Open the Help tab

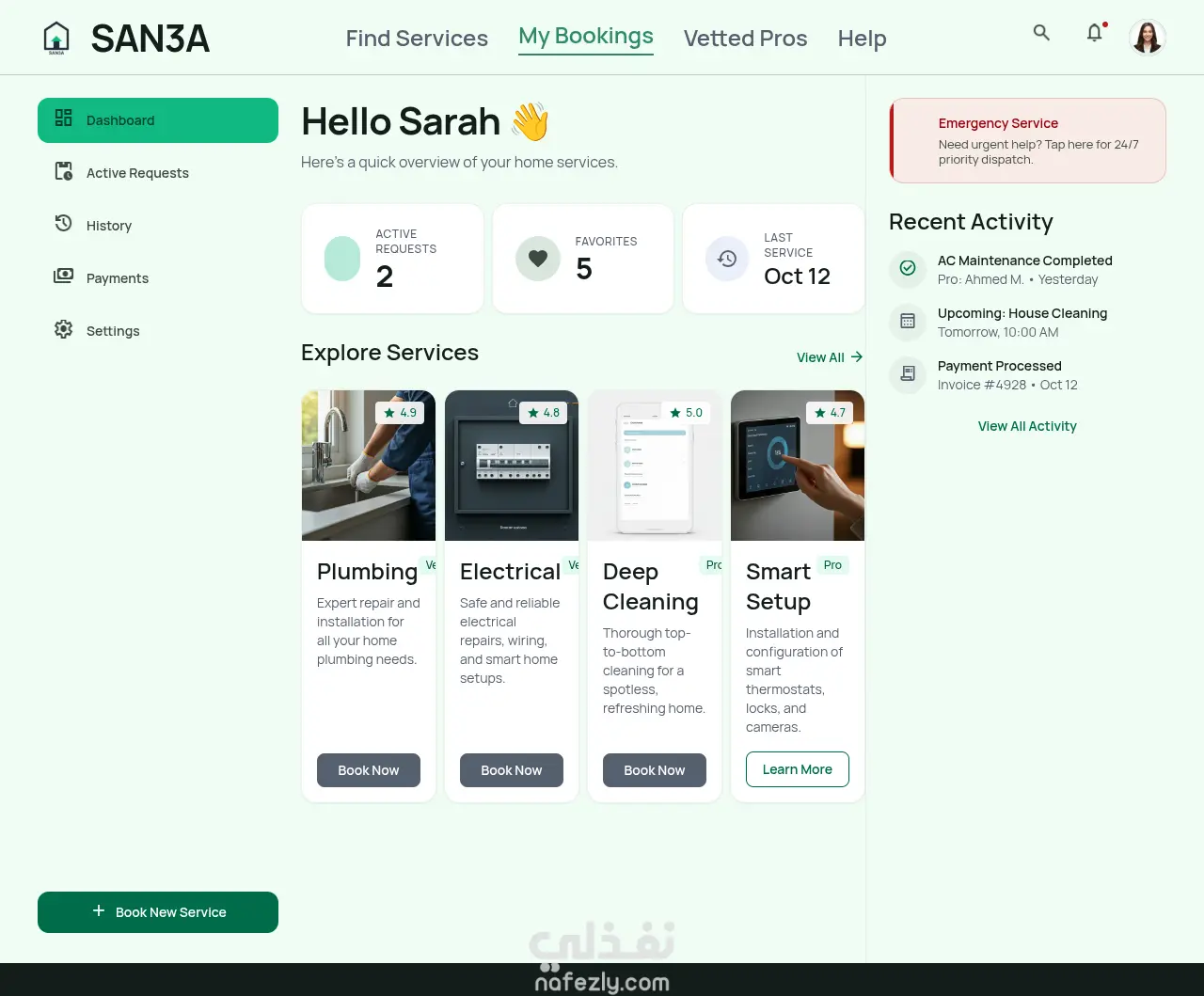(862, 39)
